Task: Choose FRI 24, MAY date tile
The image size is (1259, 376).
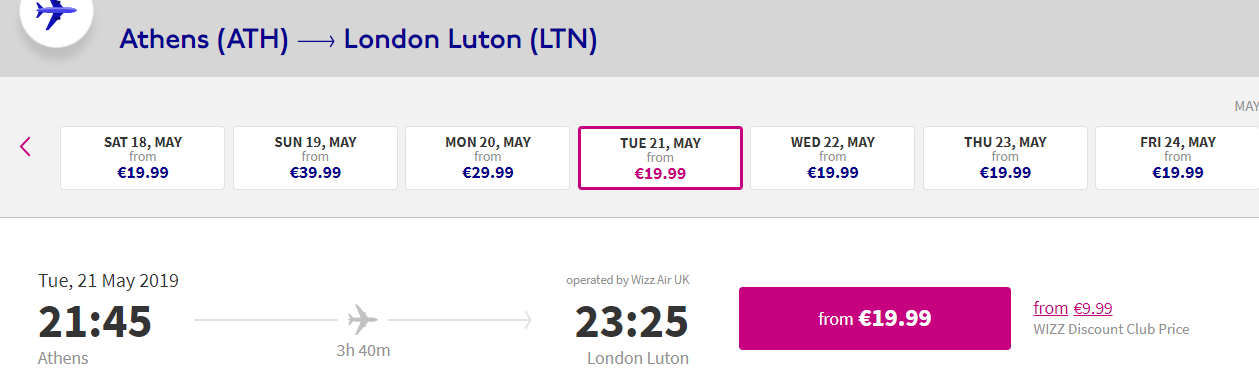Action: tap(1177, 158)
